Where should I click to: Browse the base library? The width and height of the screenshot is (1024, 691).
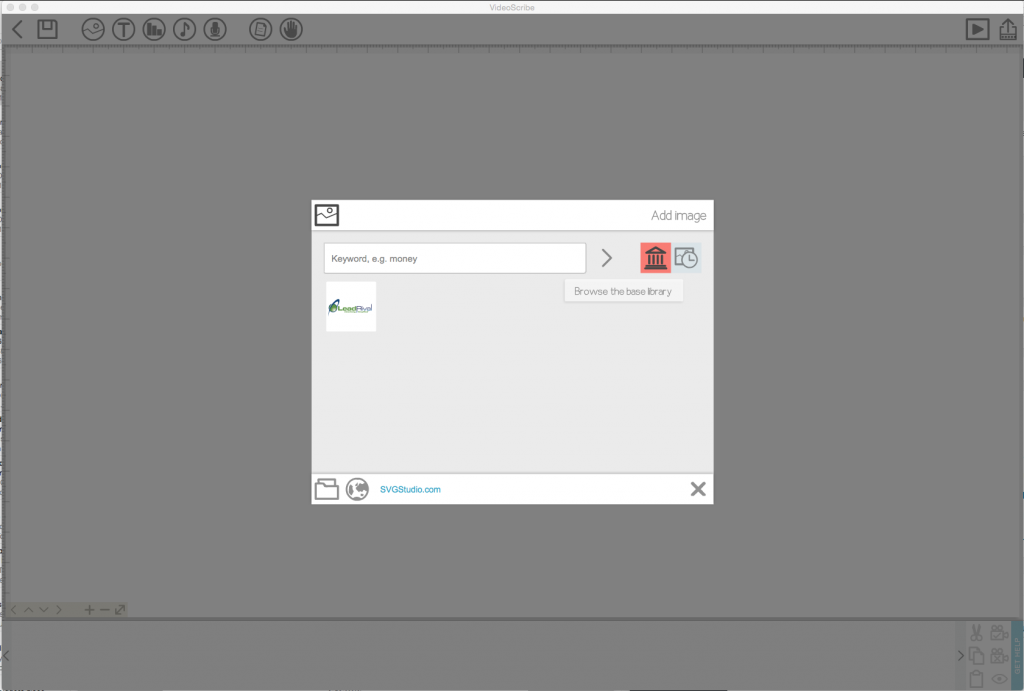point(655,257)
